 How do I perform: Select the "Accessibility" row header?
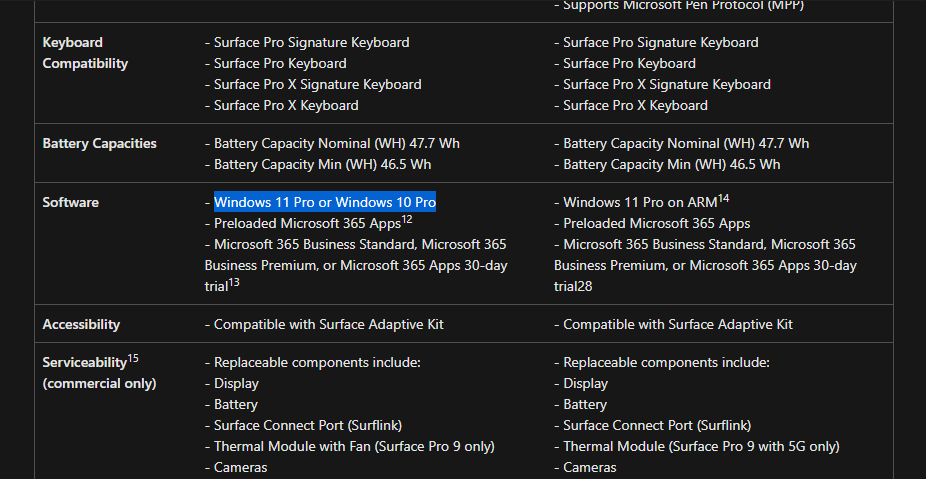(x=81, y=324)
